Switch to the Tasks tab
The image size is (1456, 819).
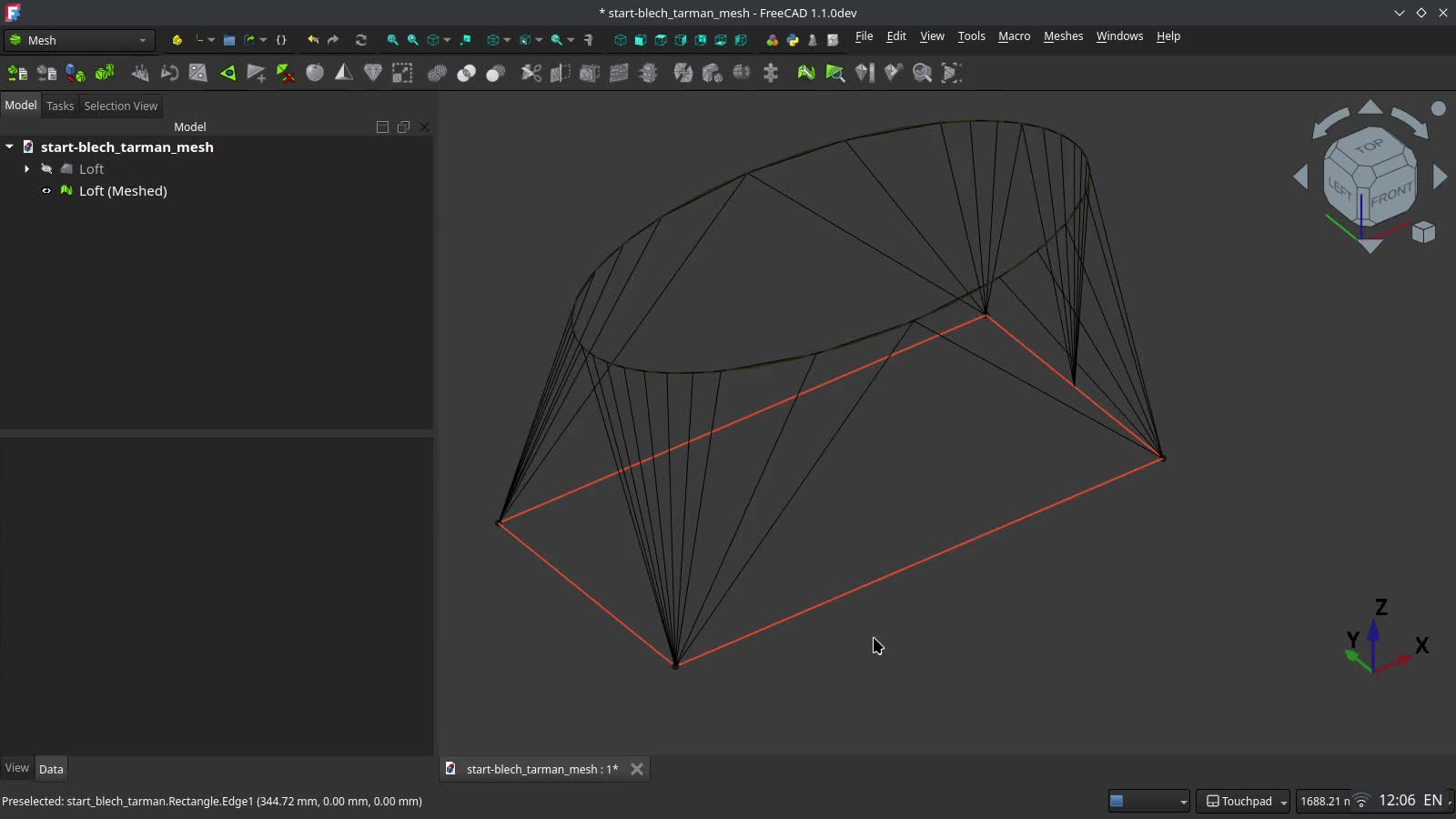tap(60, 106)
